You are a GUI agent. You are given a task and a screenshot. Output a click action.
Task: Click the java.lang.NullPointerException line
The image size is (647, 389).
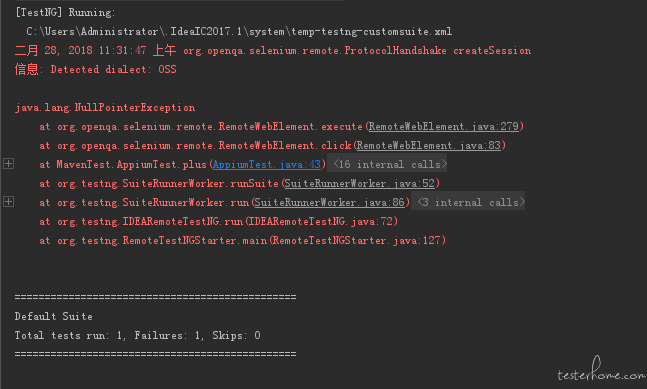[105, 108]
